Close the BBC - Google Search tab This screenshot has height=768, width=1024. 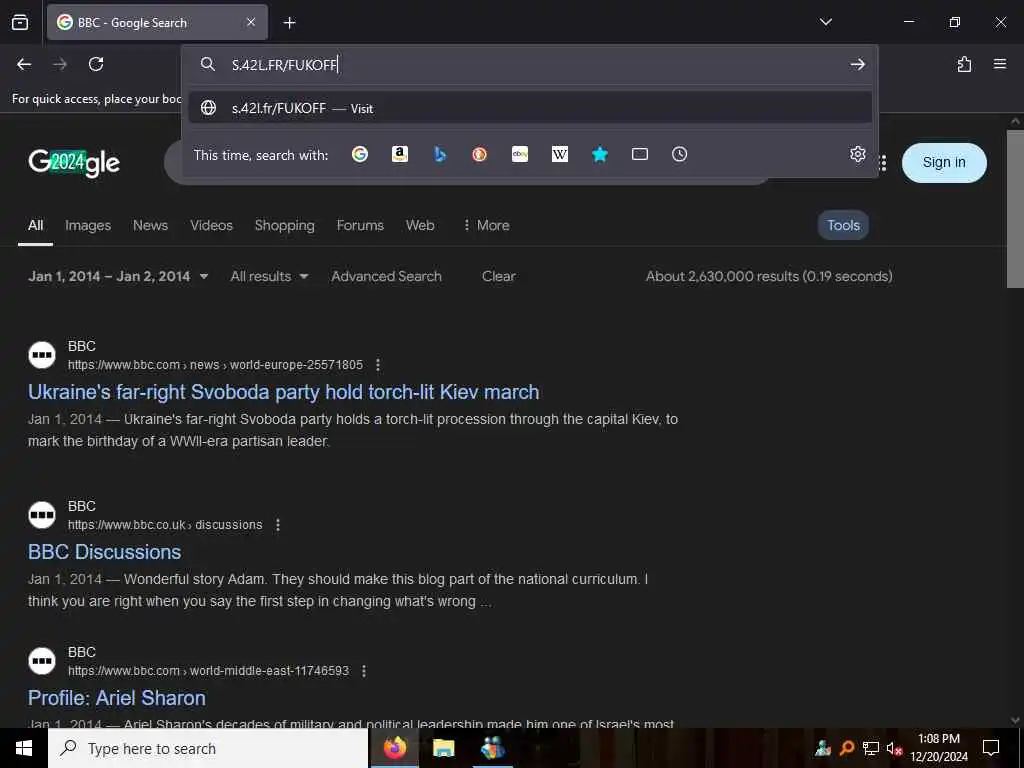tap(251, 22)
